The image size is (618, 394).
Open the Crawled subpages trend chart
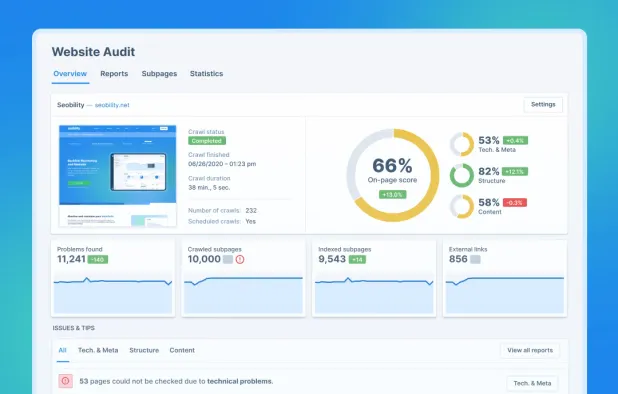tap(243, 295)
